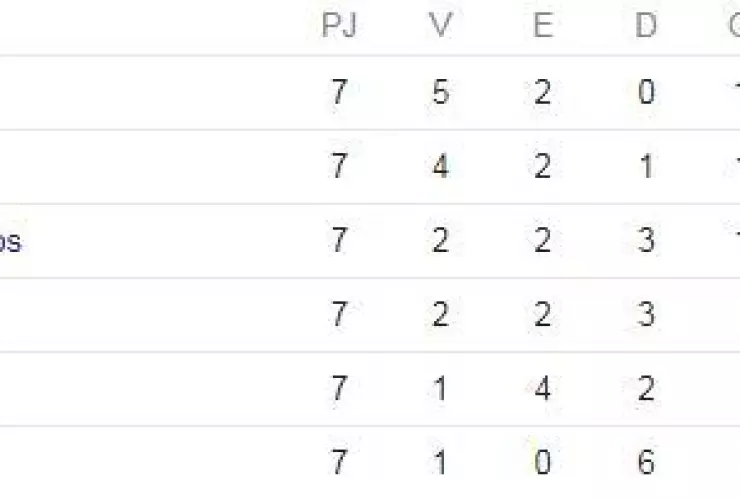Select the second row wins value 4

[x=440, y=167]
